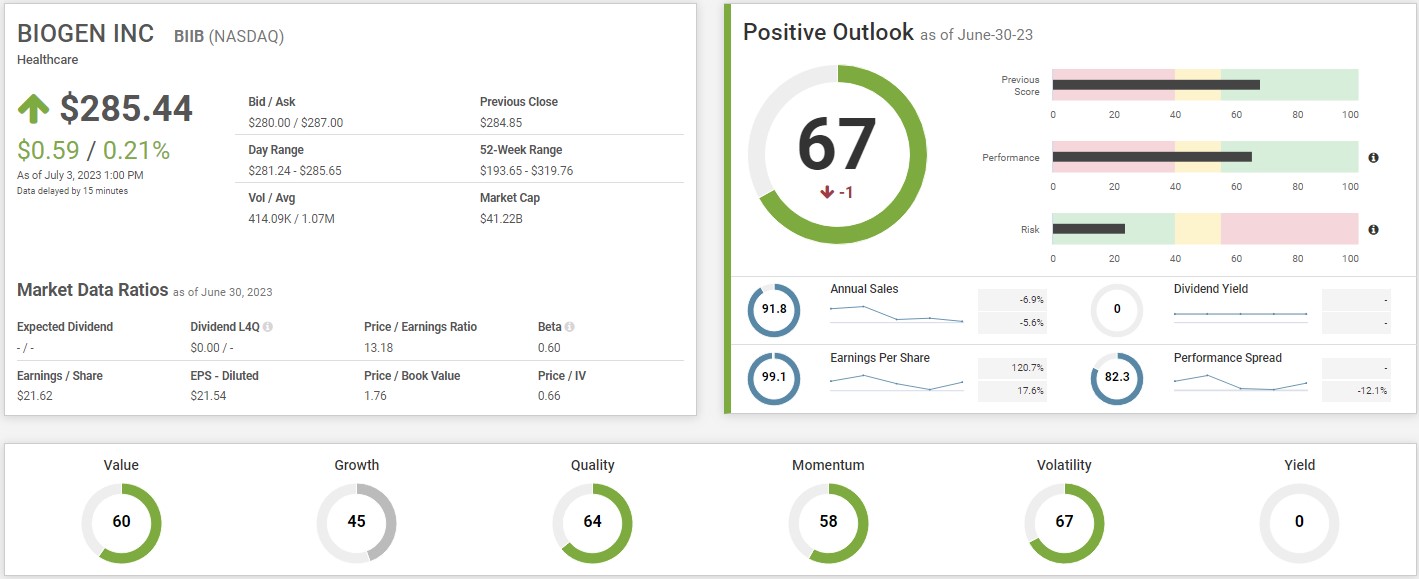Open the Dividend L4Q info tooltip icon

pos(268,327)
